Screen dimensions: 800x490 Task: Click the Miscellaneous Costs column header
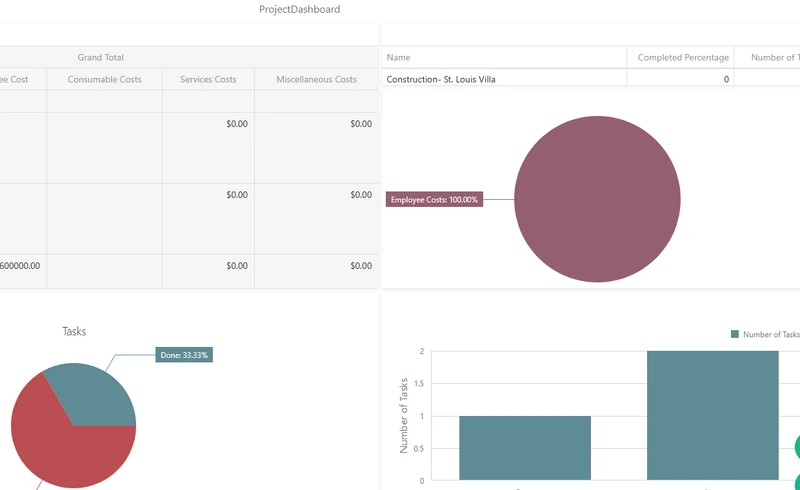click(316, 79)
